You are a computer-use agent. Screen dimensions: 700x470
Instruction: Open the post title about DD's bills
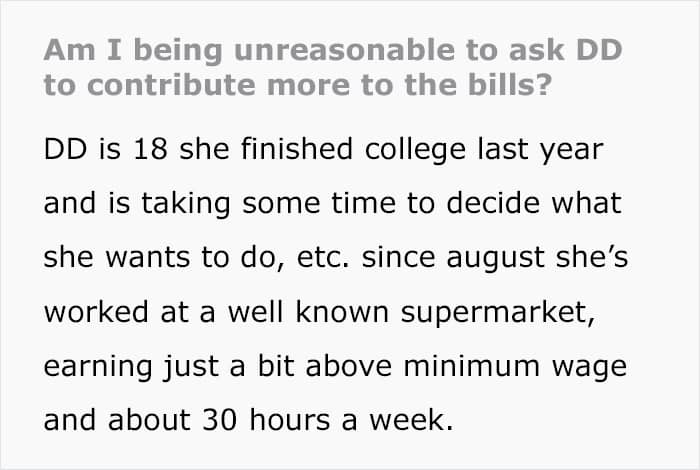click(x=333, y=67)
